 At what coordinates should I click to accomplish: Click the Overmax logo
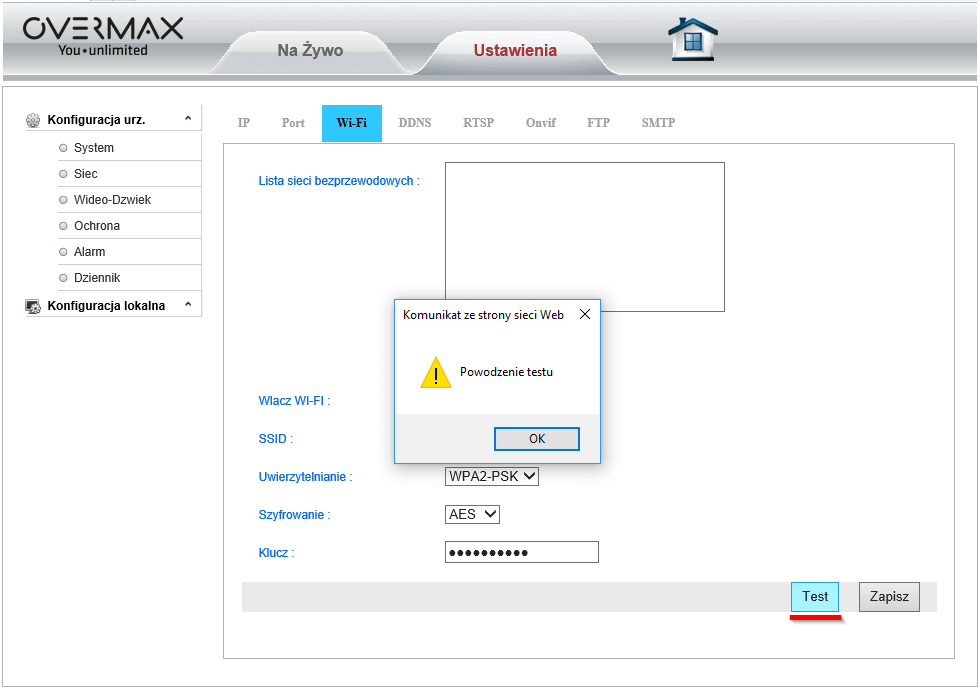102,36
